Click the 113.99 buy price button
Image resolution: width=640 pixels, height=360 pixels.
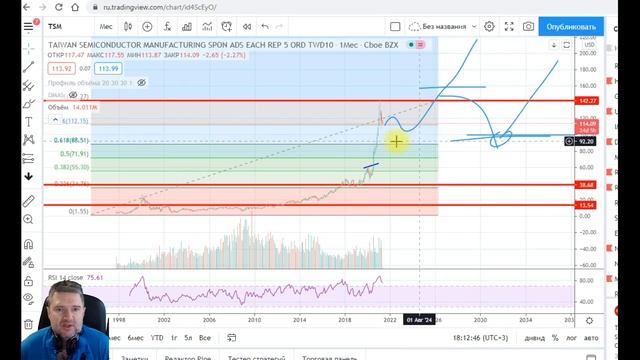108,69
